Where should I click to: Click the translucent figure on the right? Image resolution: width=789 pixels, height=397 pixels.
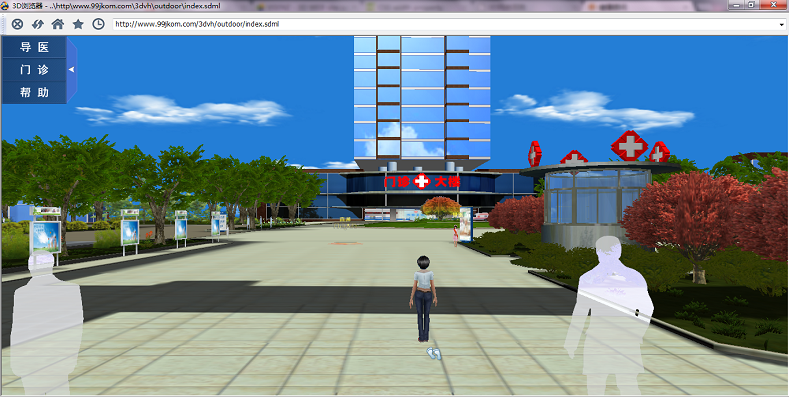coord(609,315)
